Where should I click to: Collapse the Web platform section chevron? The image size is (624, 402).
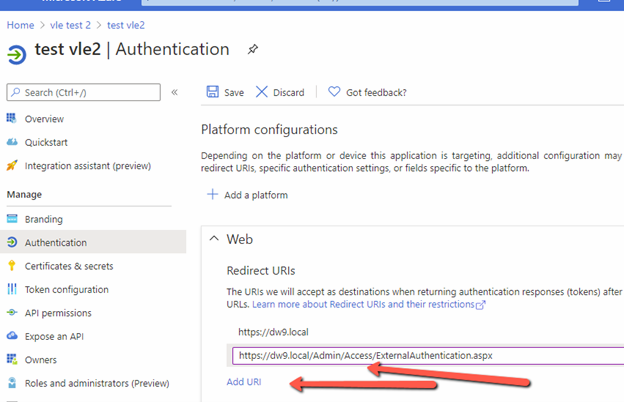[x=213, y=240]
